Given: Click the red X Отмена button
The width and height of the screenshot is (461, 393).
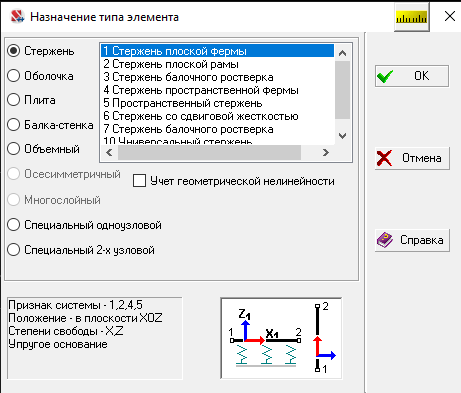Looking at the screenshot, I should [x=412, y=158].
